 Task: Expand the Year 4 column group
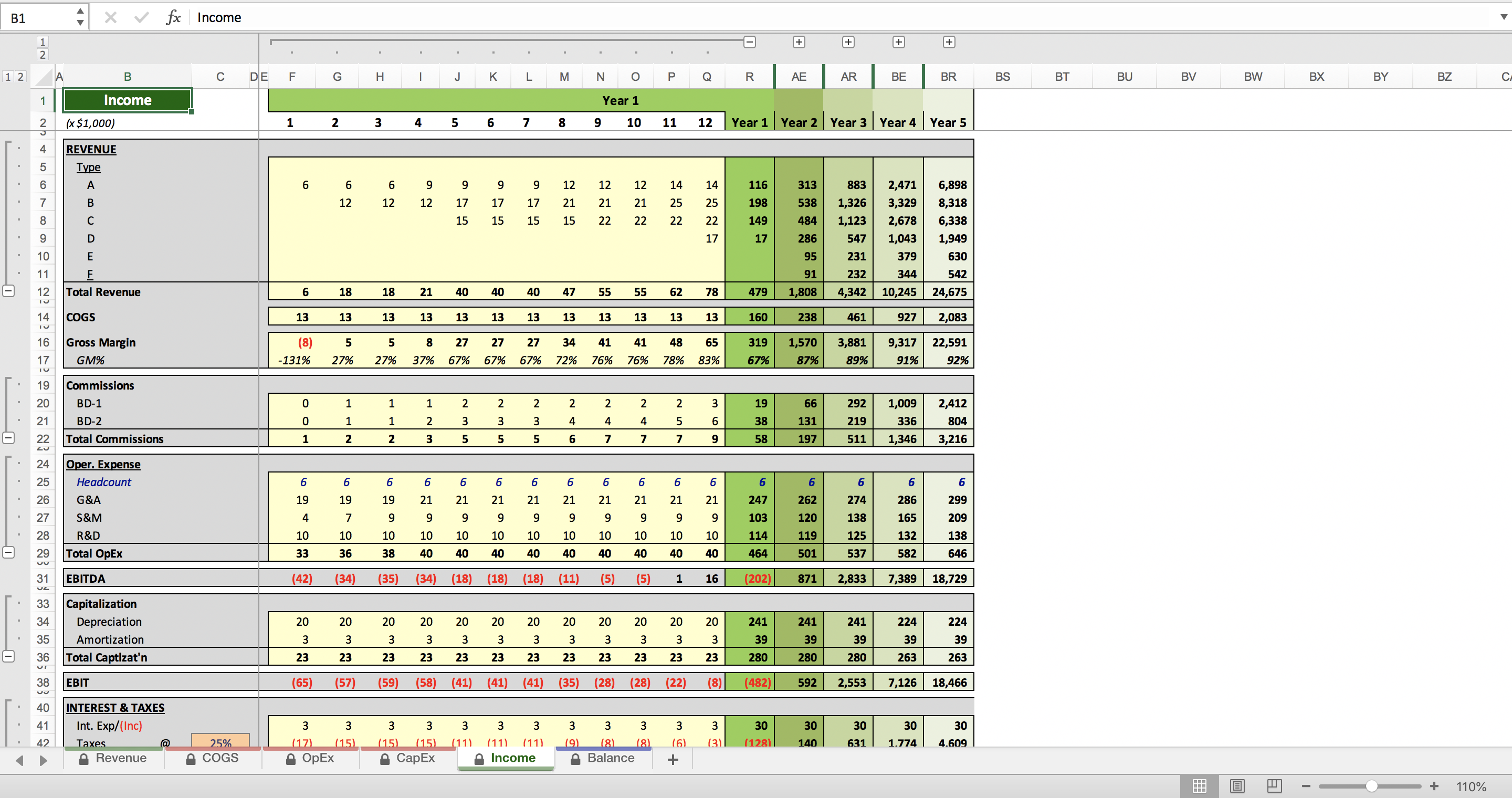(x=899, y=42)
